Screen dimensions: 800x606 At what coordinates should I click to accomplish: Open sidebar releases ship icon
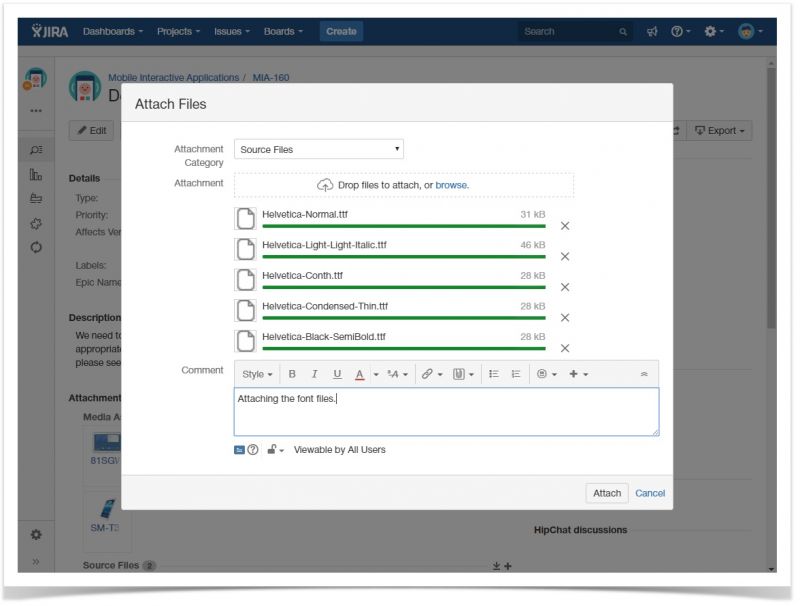click(36, 198)
